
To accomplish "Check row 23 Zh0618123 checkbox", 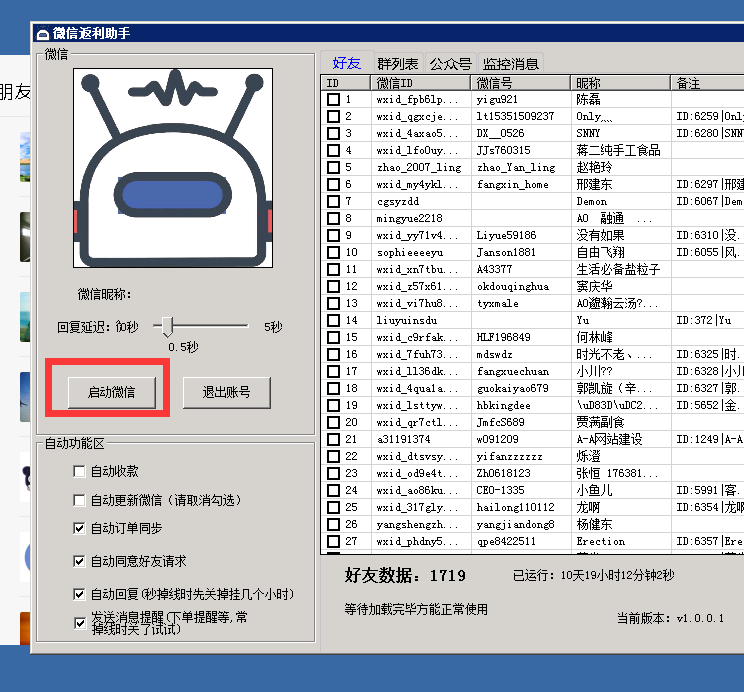I will (x=334, y=473).
